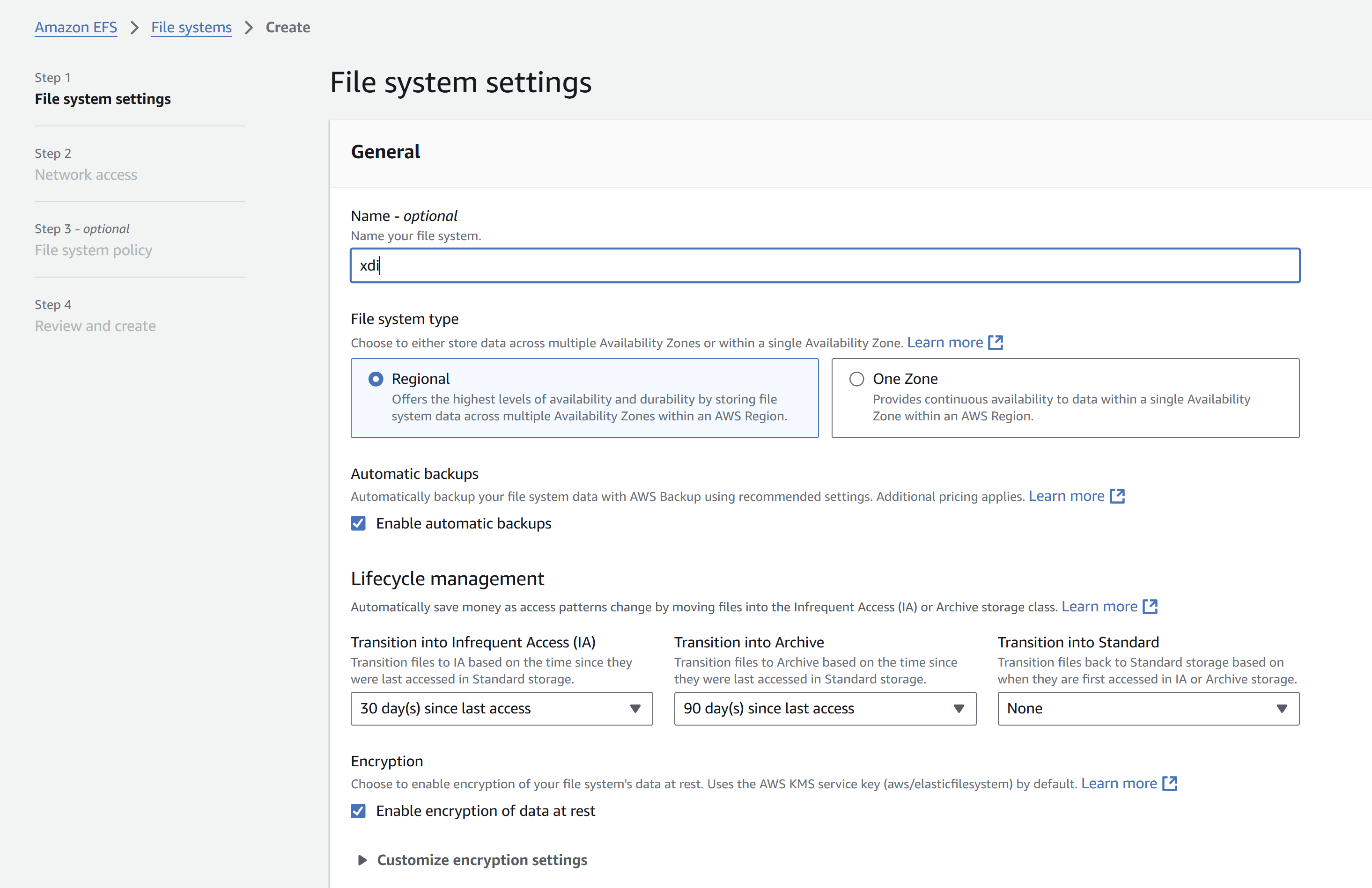Viewport: 1372px width, 888px height.
Task: Open Transition into Infrequent Access dropdown
Action: [x=501, y=708]
